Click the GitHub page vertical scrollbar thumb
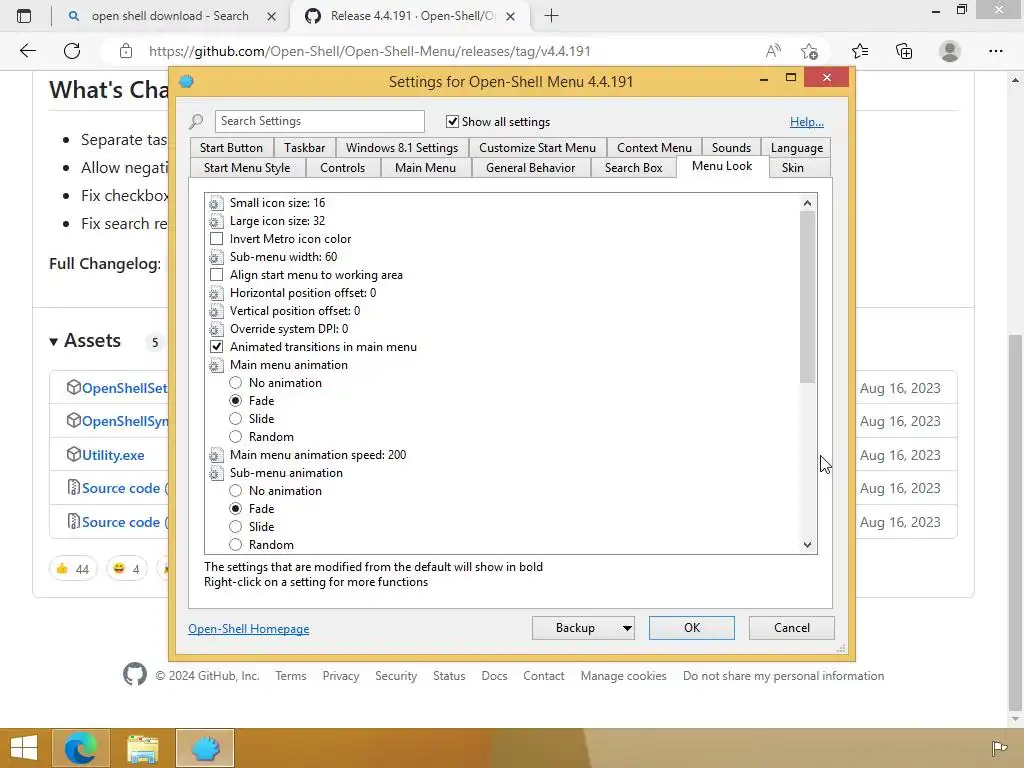Screen dimensions: 1024x768 (x=1015, y=522)
